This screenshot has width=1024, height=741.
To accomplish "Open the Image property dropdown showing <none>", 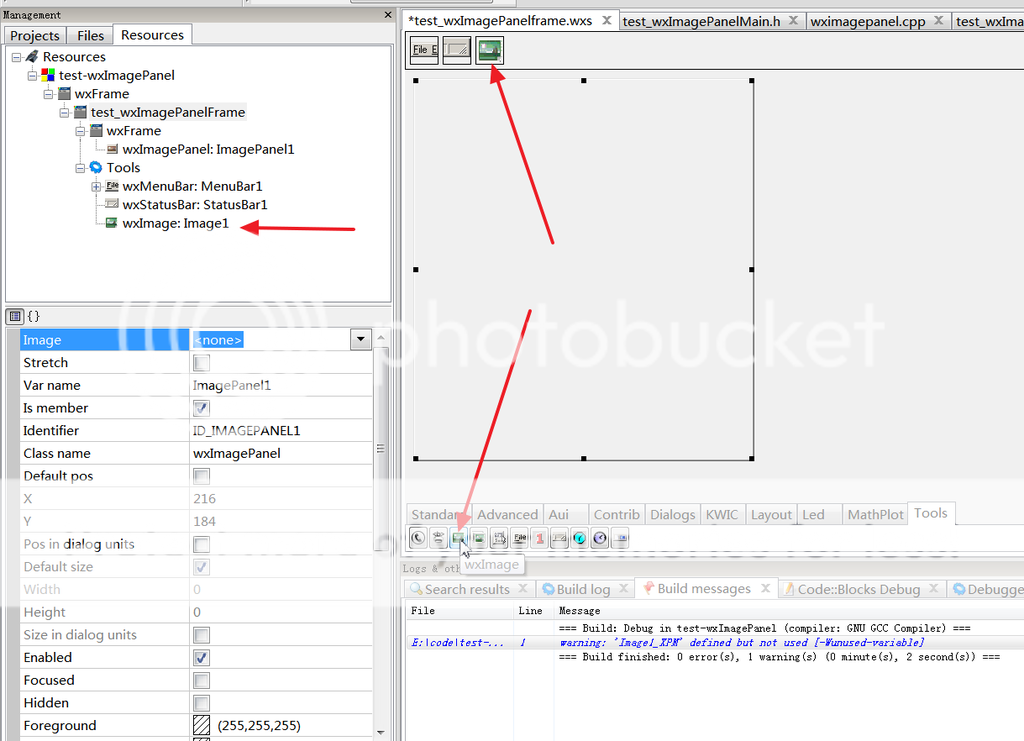I will 360,339.
